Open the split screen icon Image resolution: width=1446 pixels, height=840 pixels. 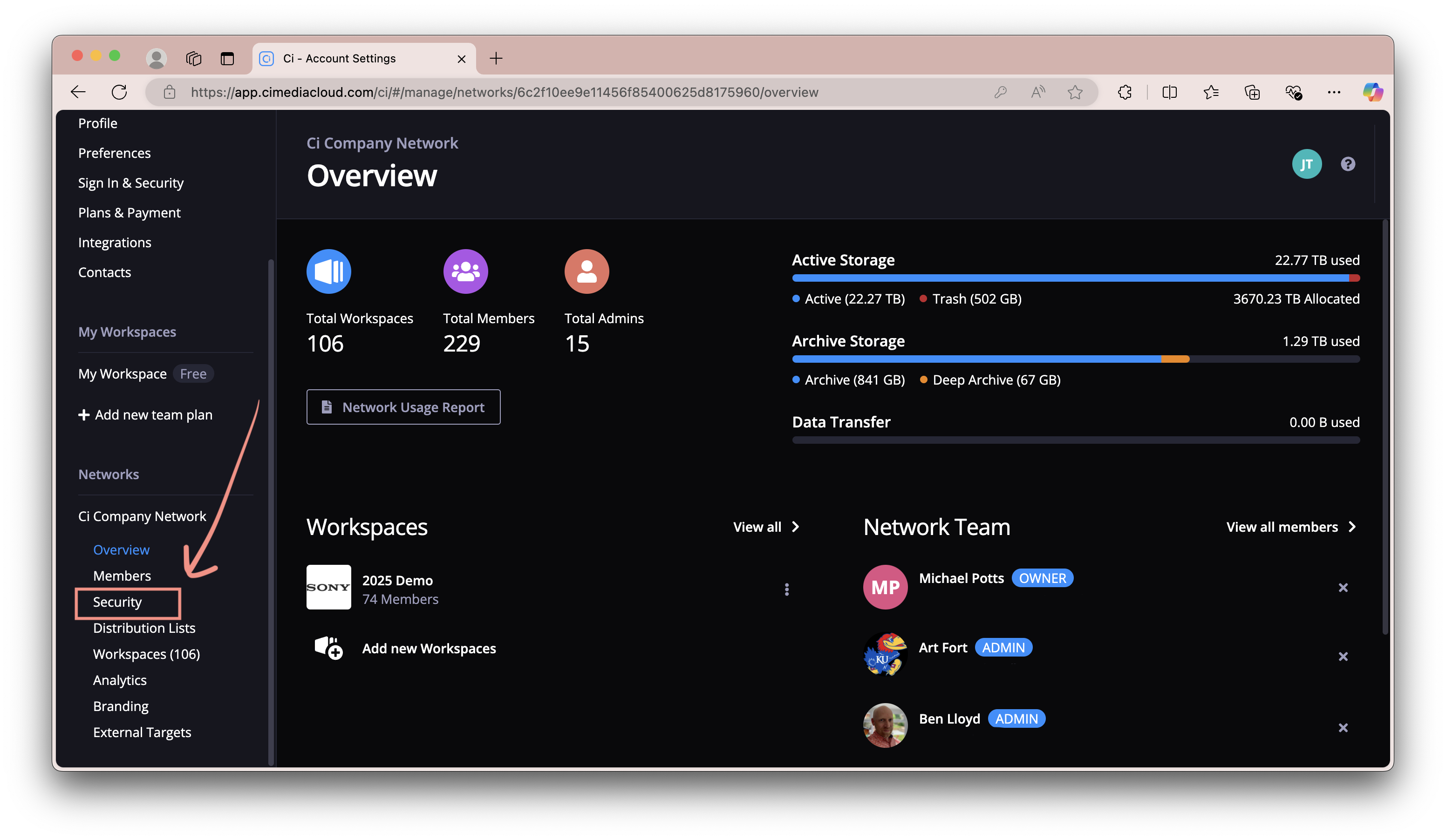[x=1169, y=92]
